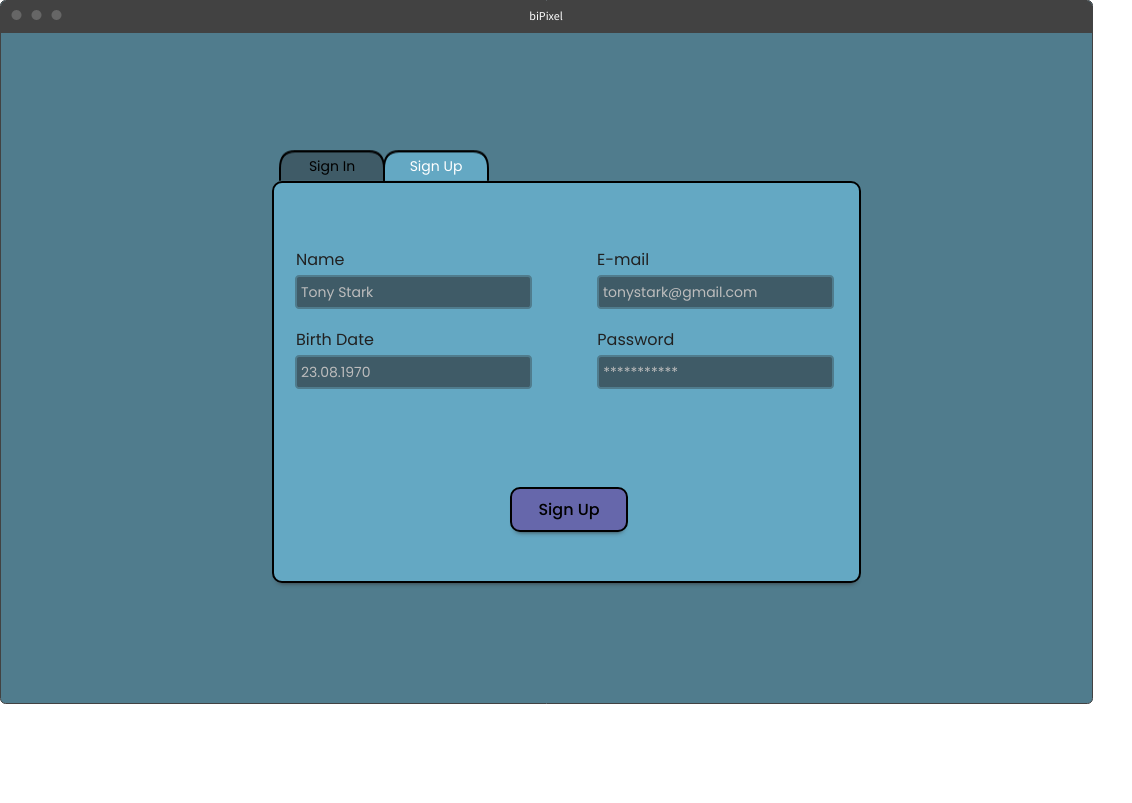Click the Name label text
Screen dimensions: 1132x803
coord(320,259)
